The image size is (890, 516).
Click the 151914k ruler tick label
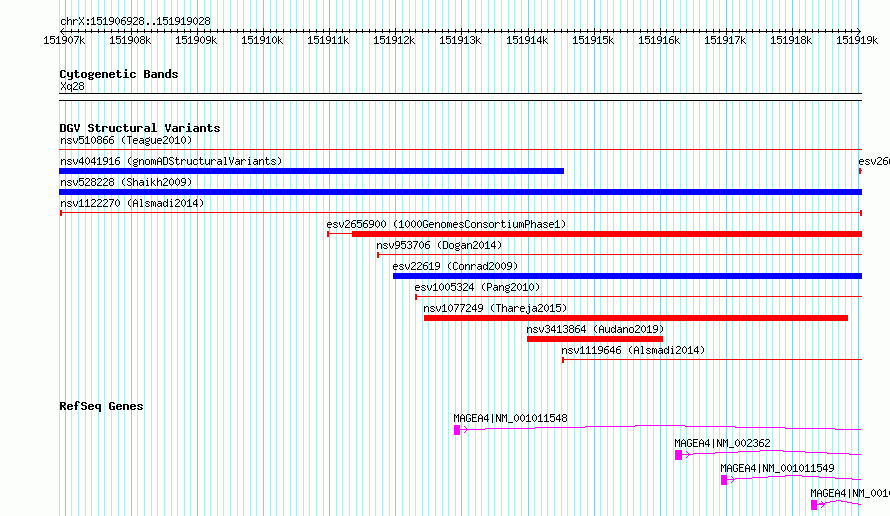coord(527,40)
